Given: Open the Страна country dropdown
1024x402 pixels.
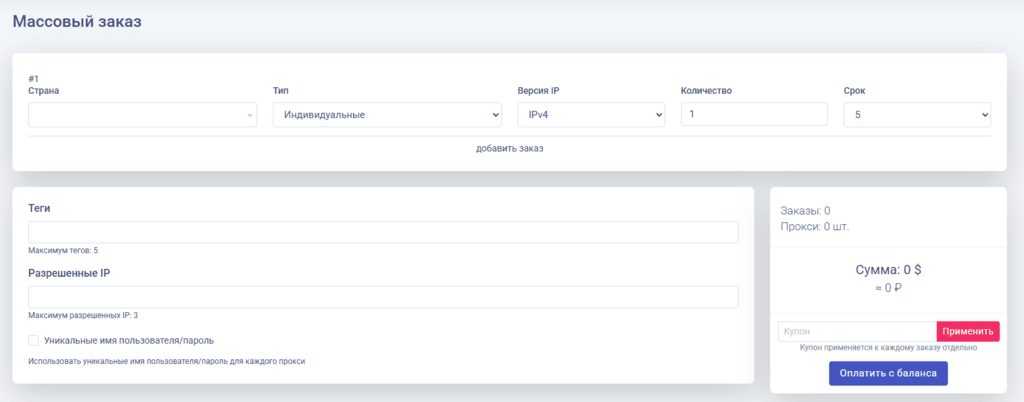Looking at the screenshot, I should coord(142,115).
